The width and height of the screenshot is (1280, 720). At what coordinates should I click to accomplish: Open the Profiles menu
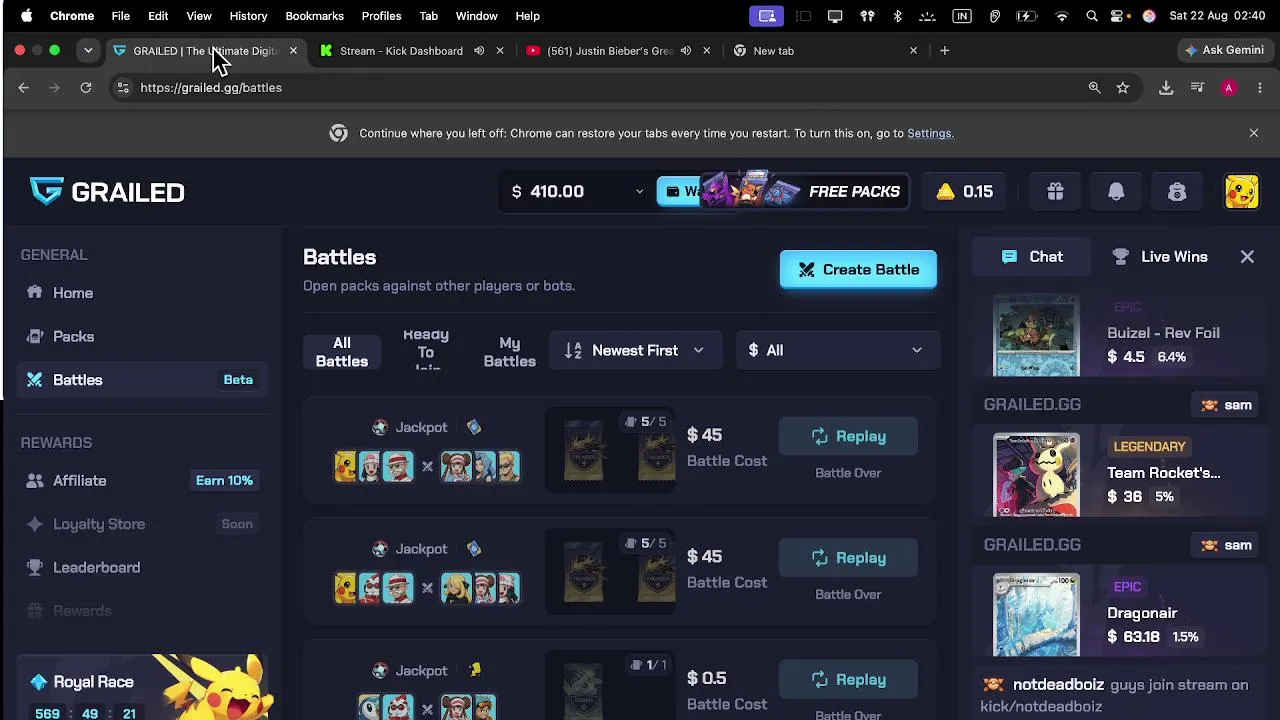point(381,16)
